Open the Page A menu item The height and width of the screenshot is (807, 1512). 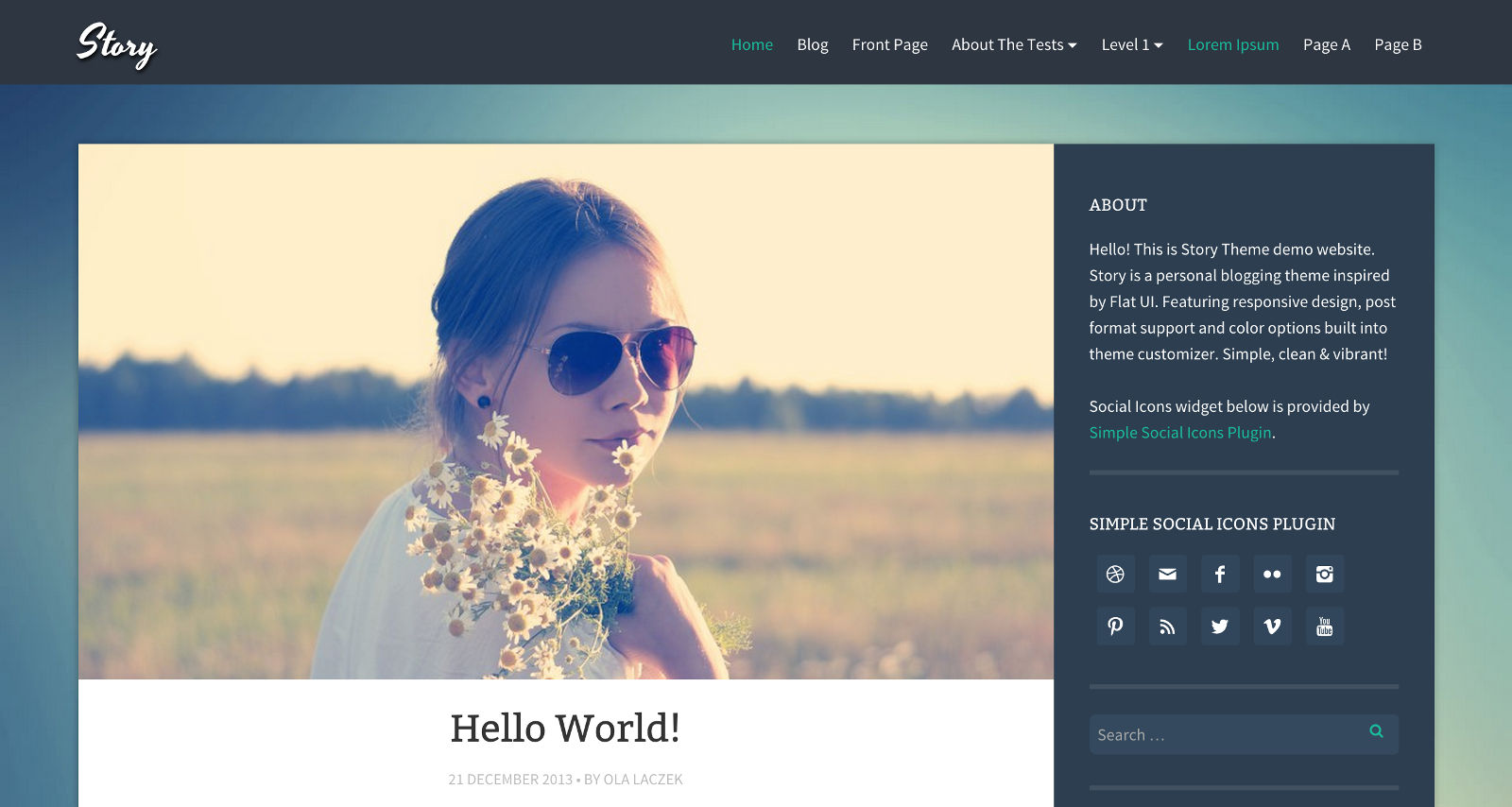(1327, 44)
